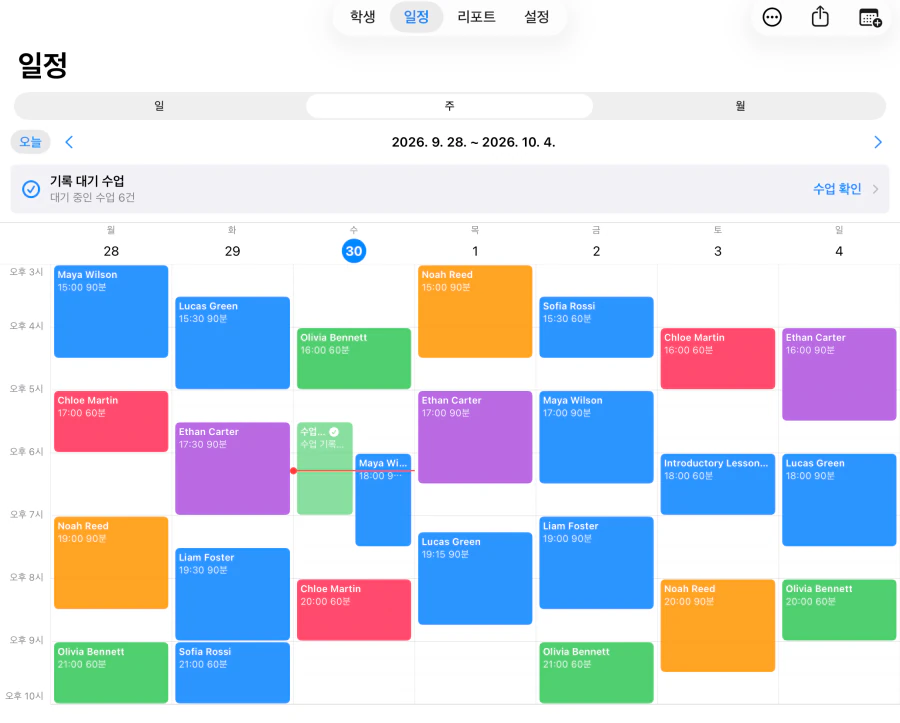Viewport: 900px width, 723px height.
Task: Jump to today with 오늘 button
Action: (x=30, y=142)
